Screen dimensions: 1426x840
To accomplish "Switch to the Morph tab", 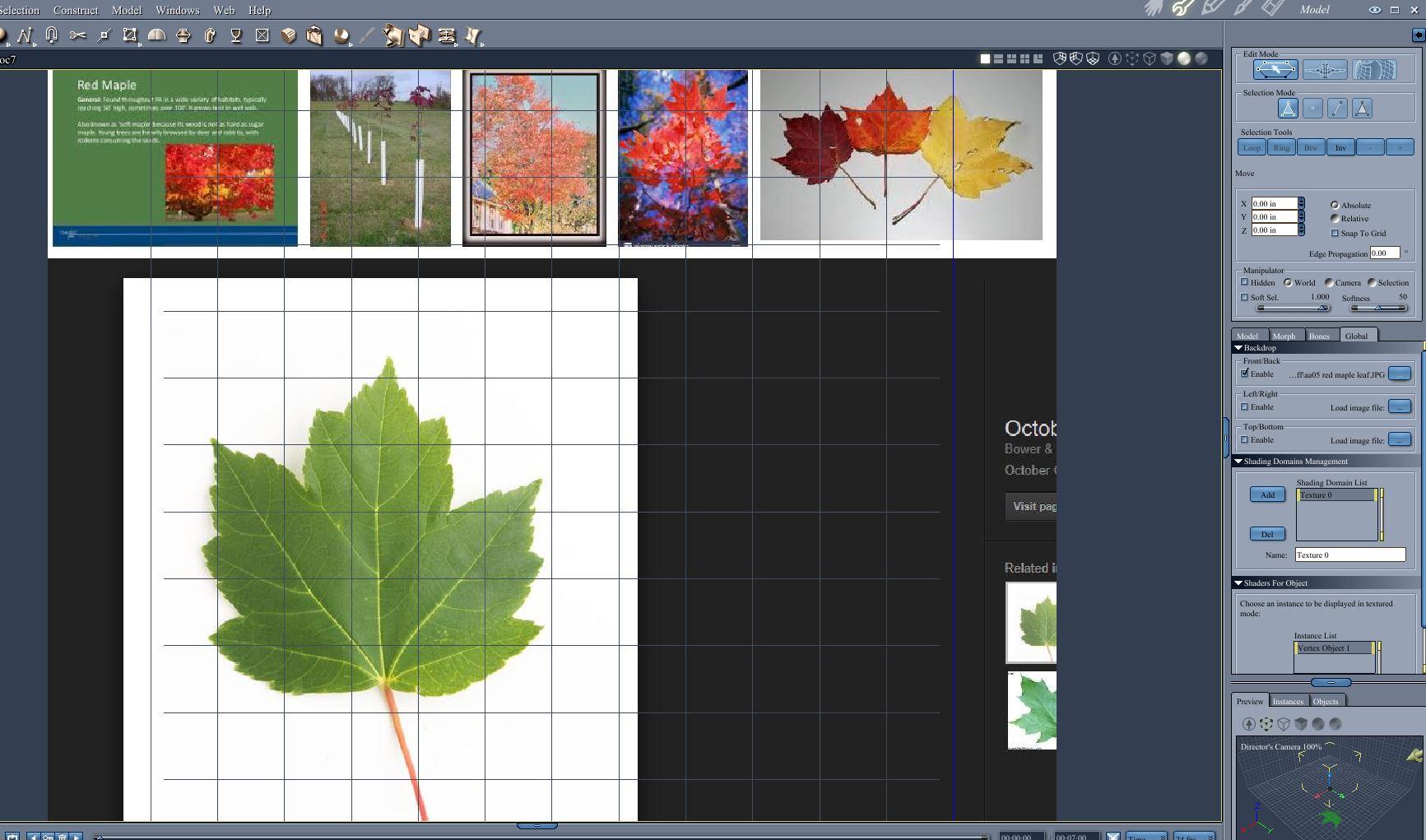I will pyautogui.click(x=1284, y=336).
